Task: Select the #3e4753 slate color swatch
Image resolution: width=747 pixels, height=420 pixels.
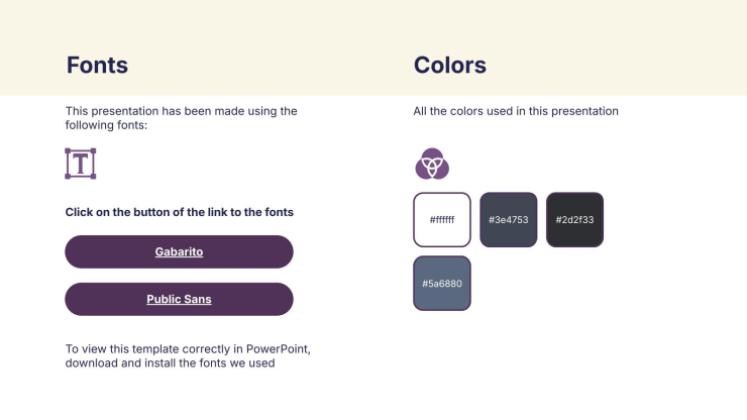Action: 508,219
